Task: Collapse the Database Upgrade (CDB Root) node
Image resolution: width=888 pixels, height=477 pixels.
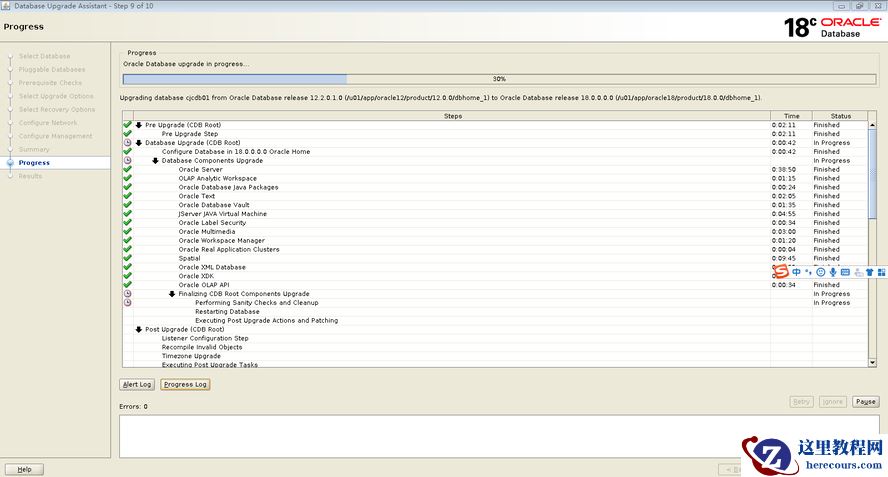Action: (x=139, y=143)
